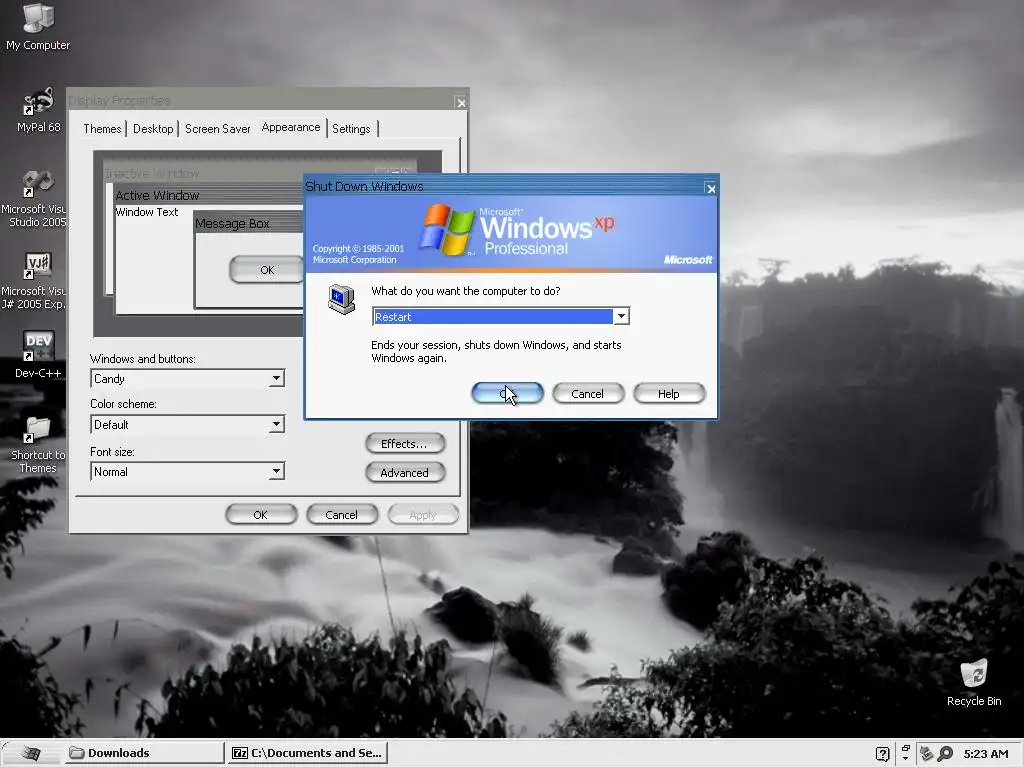The height and width of the screenshot is (768, 1024).
Task: Click the 5:23 AM taskbar clock
Action: 986,754
